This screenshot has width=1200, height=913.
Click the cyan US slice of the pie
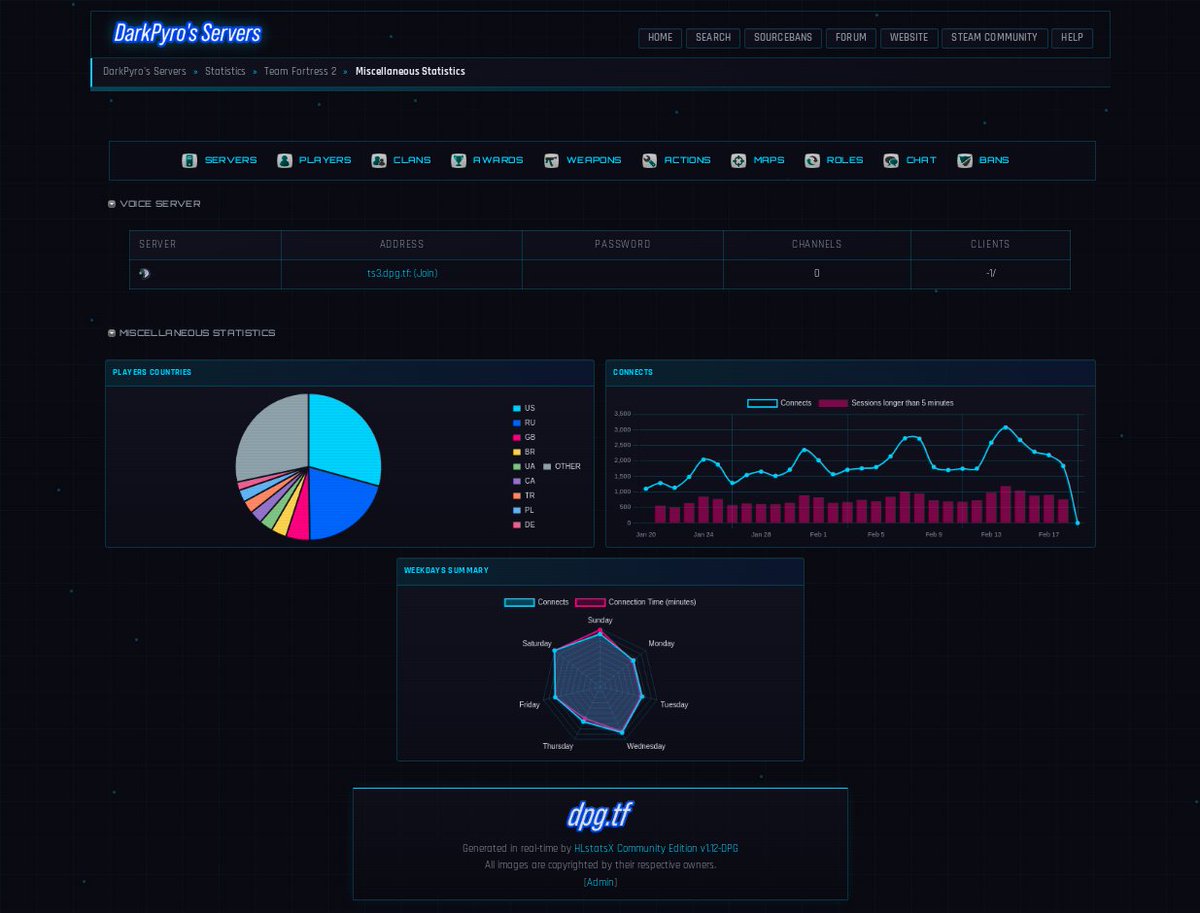click(x=345, y=440)
